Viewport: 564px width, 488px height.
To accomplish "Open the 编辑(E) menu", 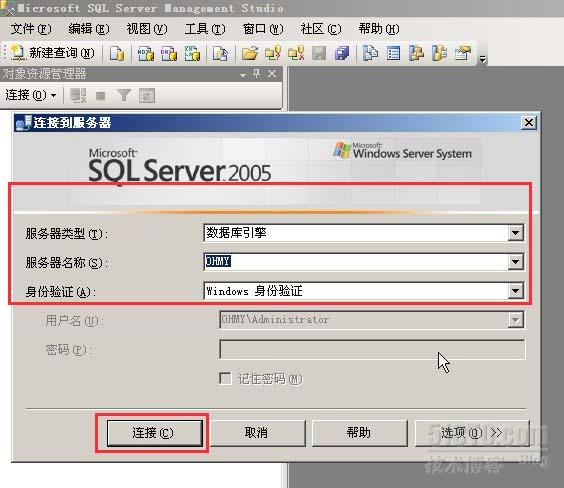I will point(88,29).
